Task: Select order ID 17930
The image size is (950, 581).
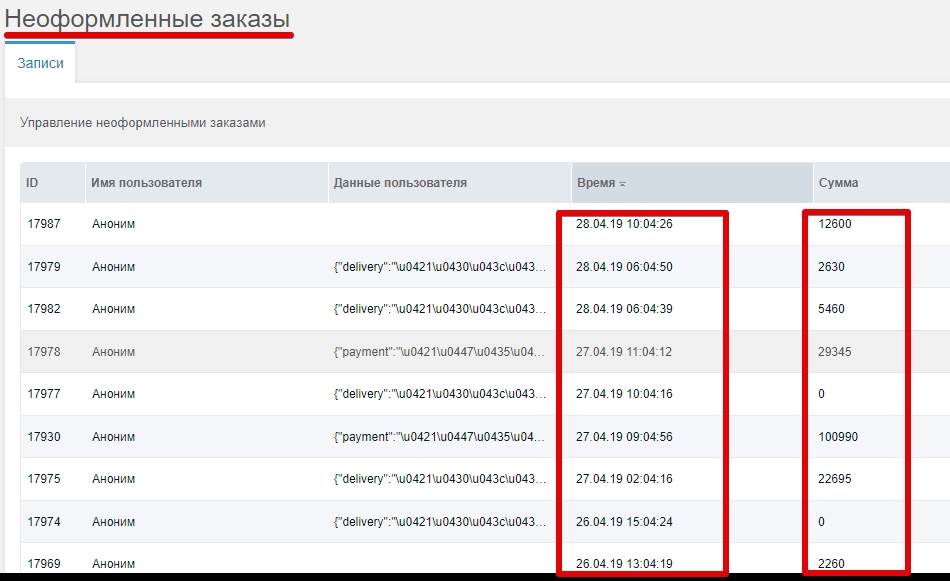Action: [x=44, y=437]
